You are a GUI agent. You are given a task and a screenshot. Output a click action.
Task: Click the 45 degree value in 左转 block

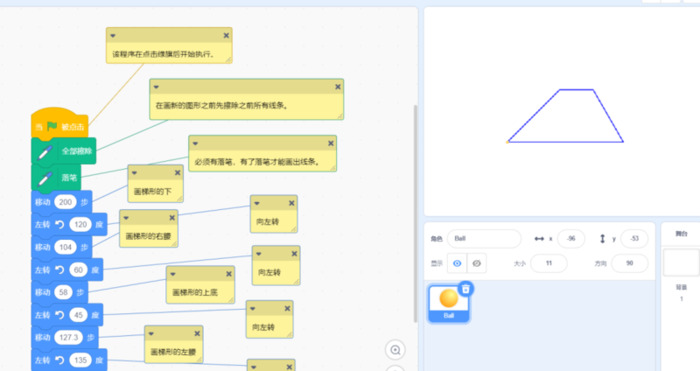pos(78,315)
